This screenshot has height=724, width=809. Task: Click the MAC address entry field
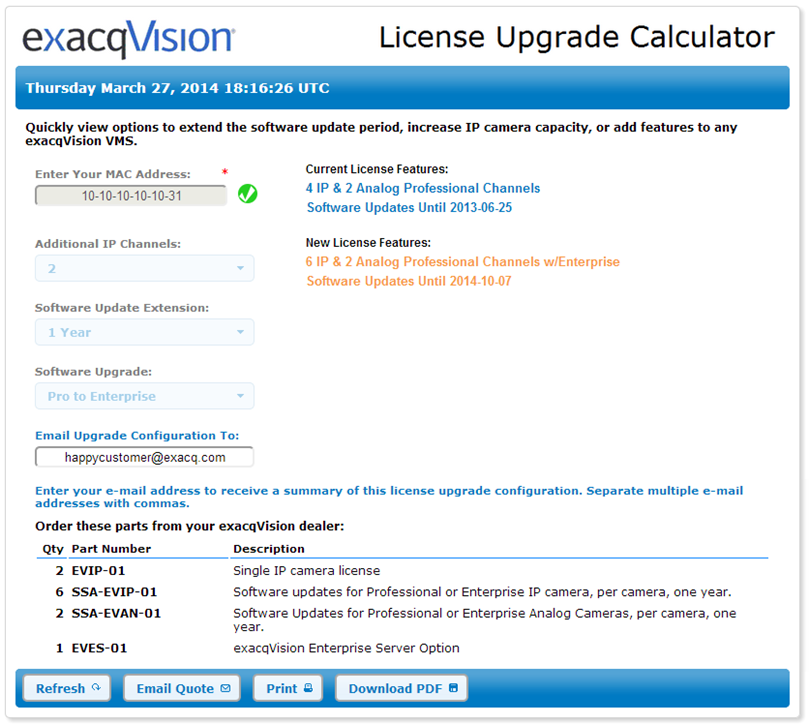[x=130, y=194]
